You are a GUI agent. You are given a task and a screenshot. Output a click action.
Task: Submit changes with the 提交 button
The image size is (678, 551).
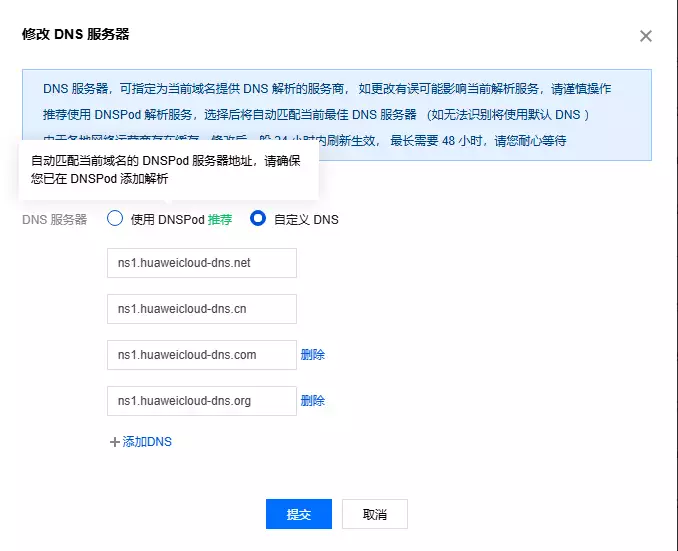point(298,514)
